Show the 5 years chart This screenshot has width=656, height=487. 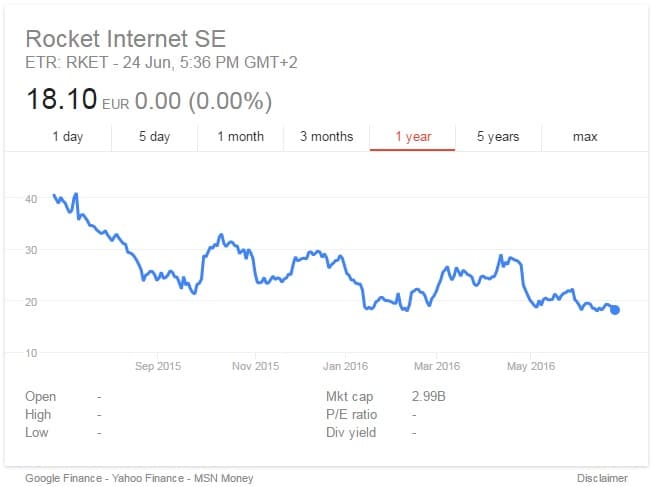pos(498,137)
